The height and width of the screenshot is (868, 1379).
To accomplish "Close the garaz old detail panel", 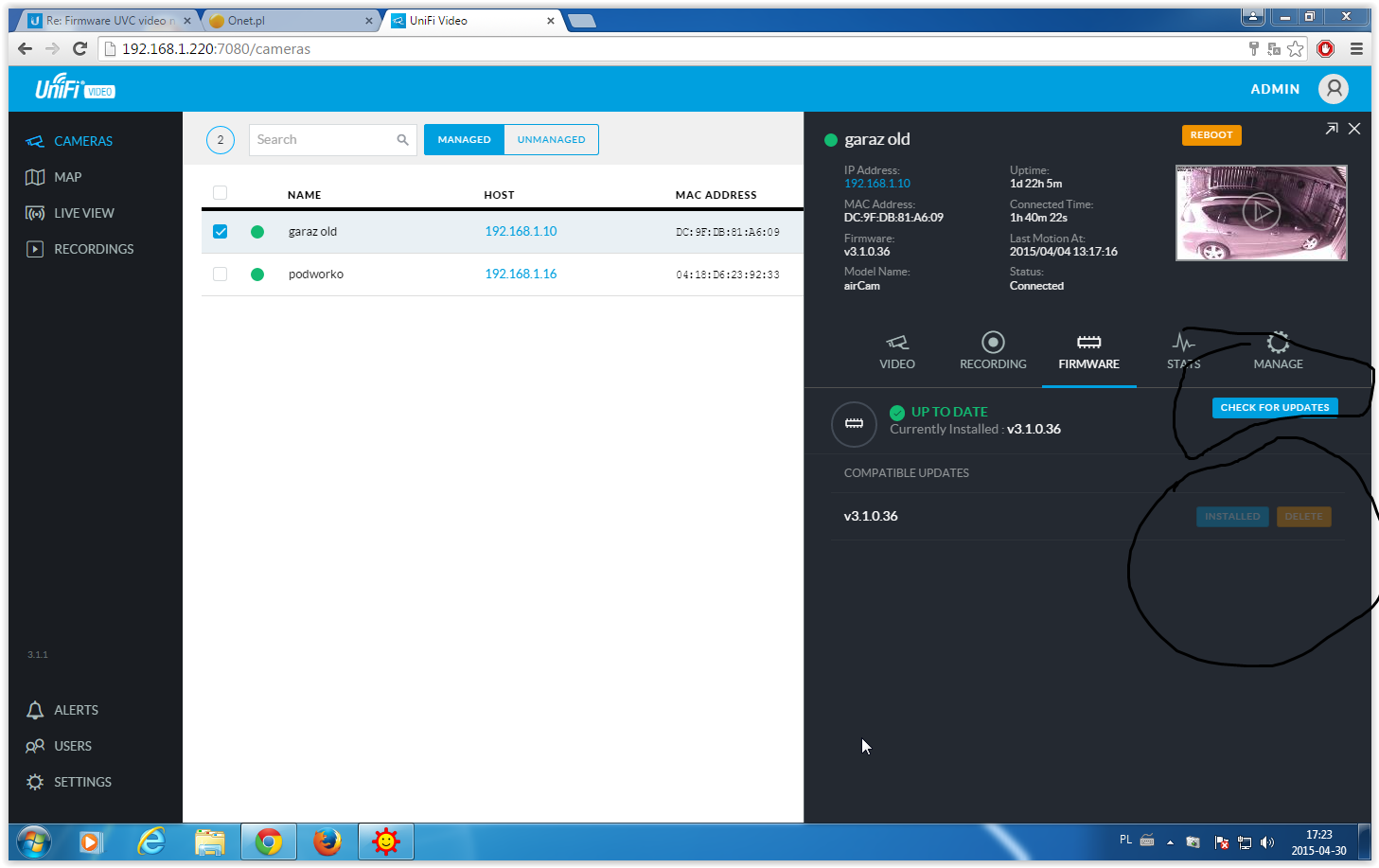I will 1354,129.
